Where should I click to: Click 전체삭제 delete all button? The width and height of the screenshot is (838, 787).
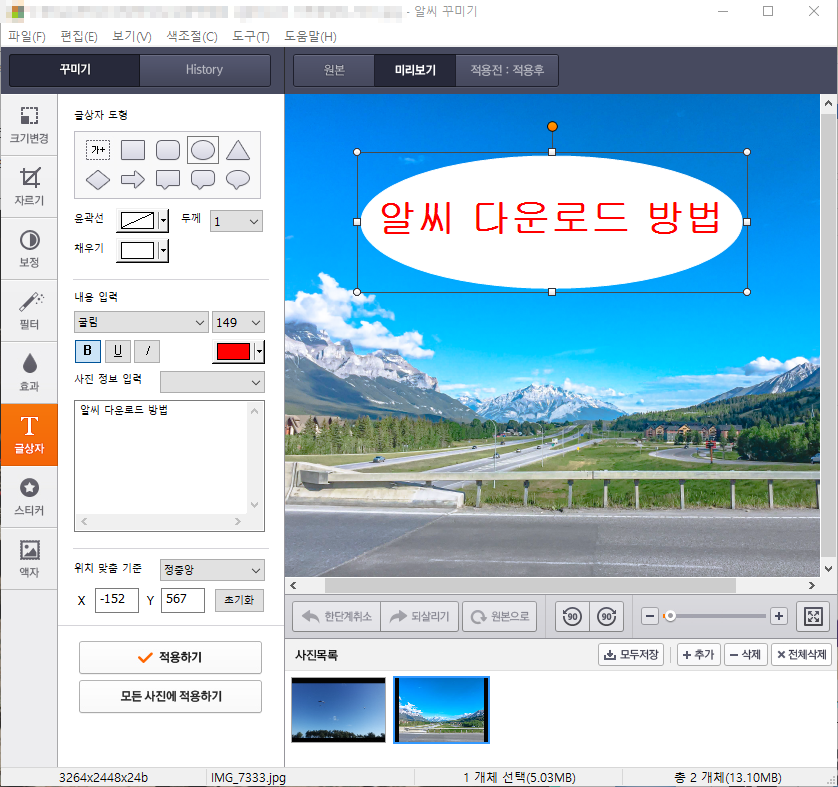point(801,654)
